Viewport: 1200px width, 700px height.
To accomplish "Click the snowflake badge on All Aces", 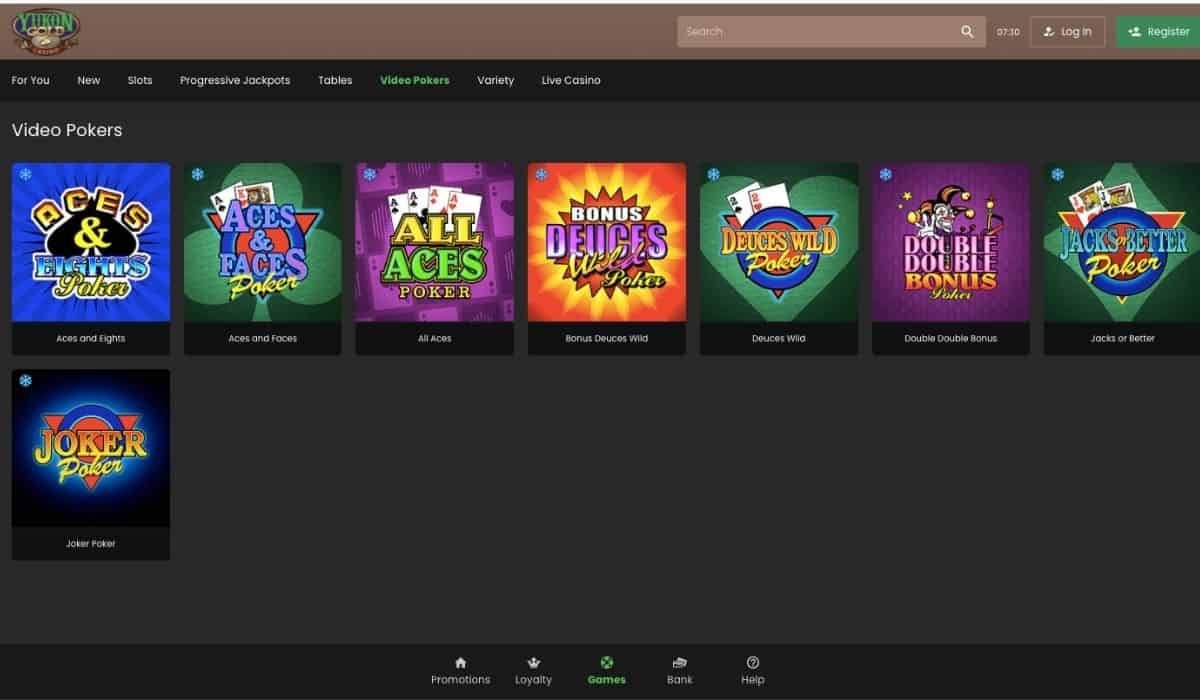I will coord(370,175).
